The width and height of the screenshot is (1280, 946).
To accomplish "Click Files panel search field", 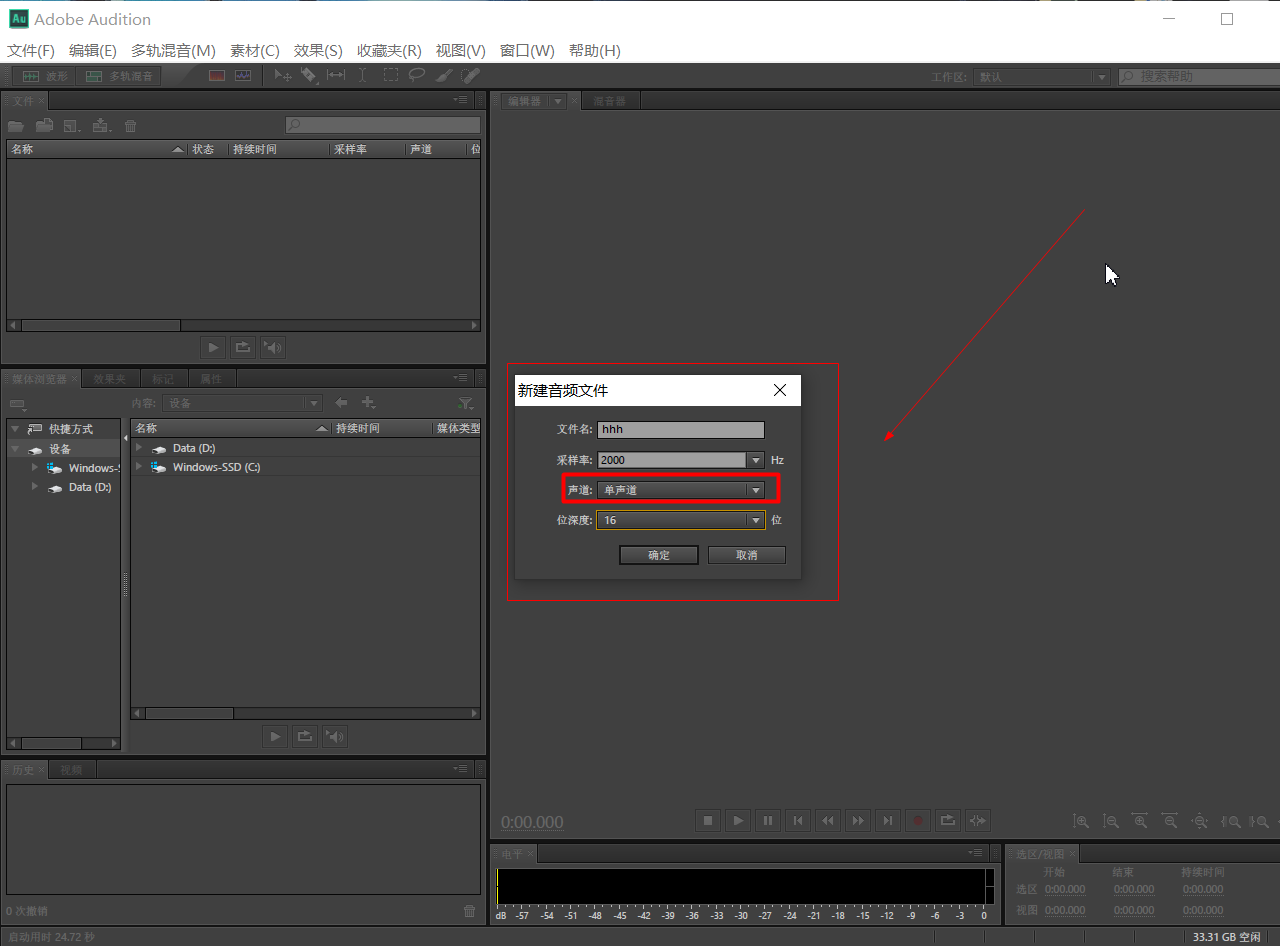I will pyautogui.click(x=382, y=125).
